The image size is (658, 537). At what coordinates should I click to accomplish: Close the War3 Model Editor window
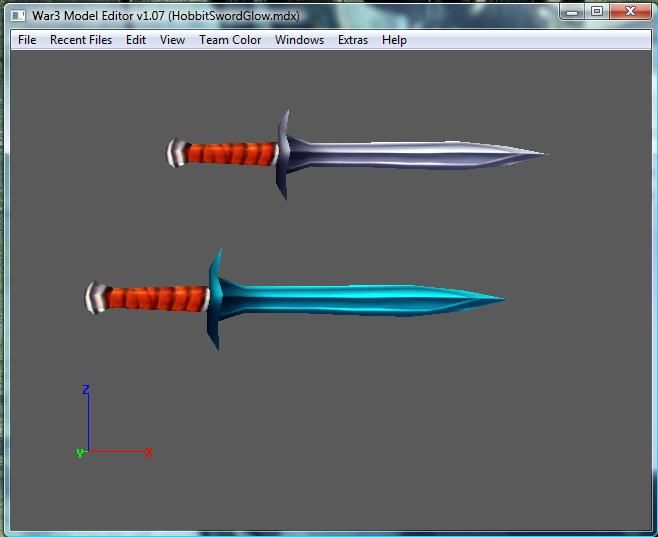tap(630, 12)
